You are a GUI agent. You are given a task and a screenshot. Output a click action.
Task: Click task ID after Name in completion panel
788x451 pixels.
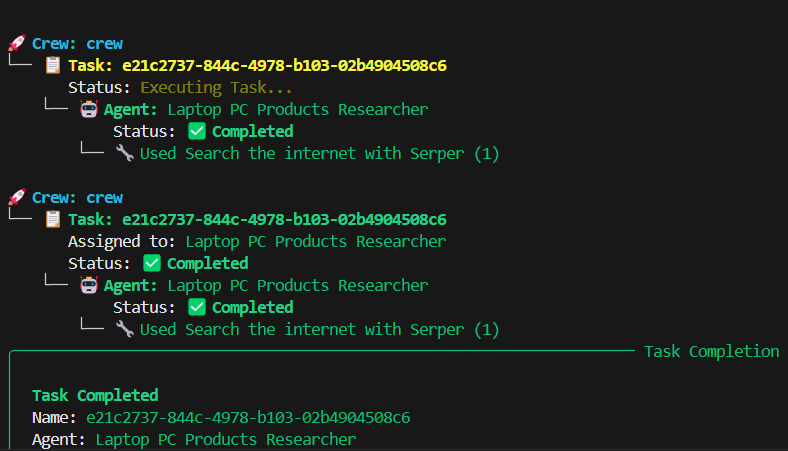(248, 417)
